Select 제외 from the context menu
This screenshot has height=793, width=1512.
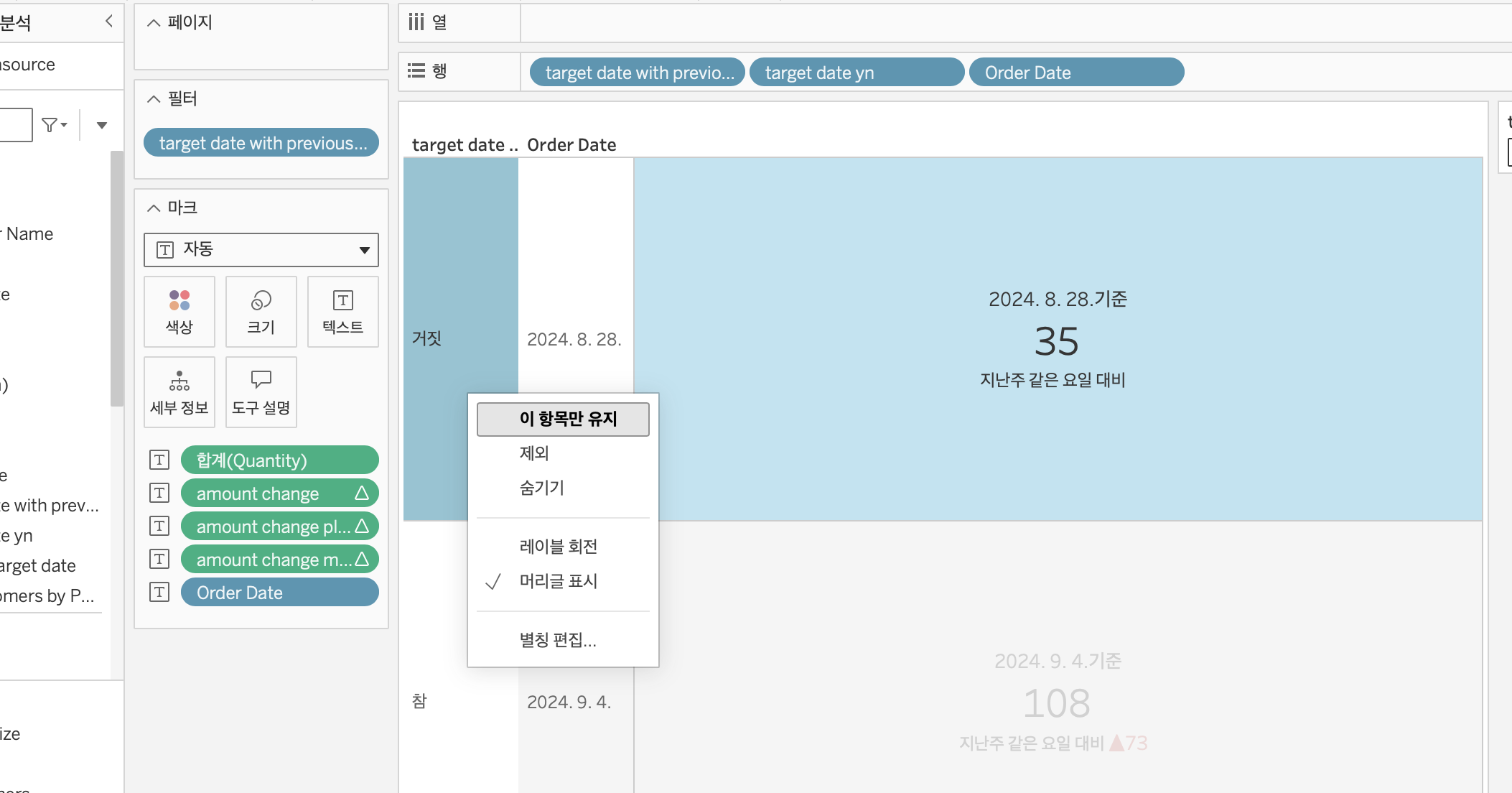point(534,453)
